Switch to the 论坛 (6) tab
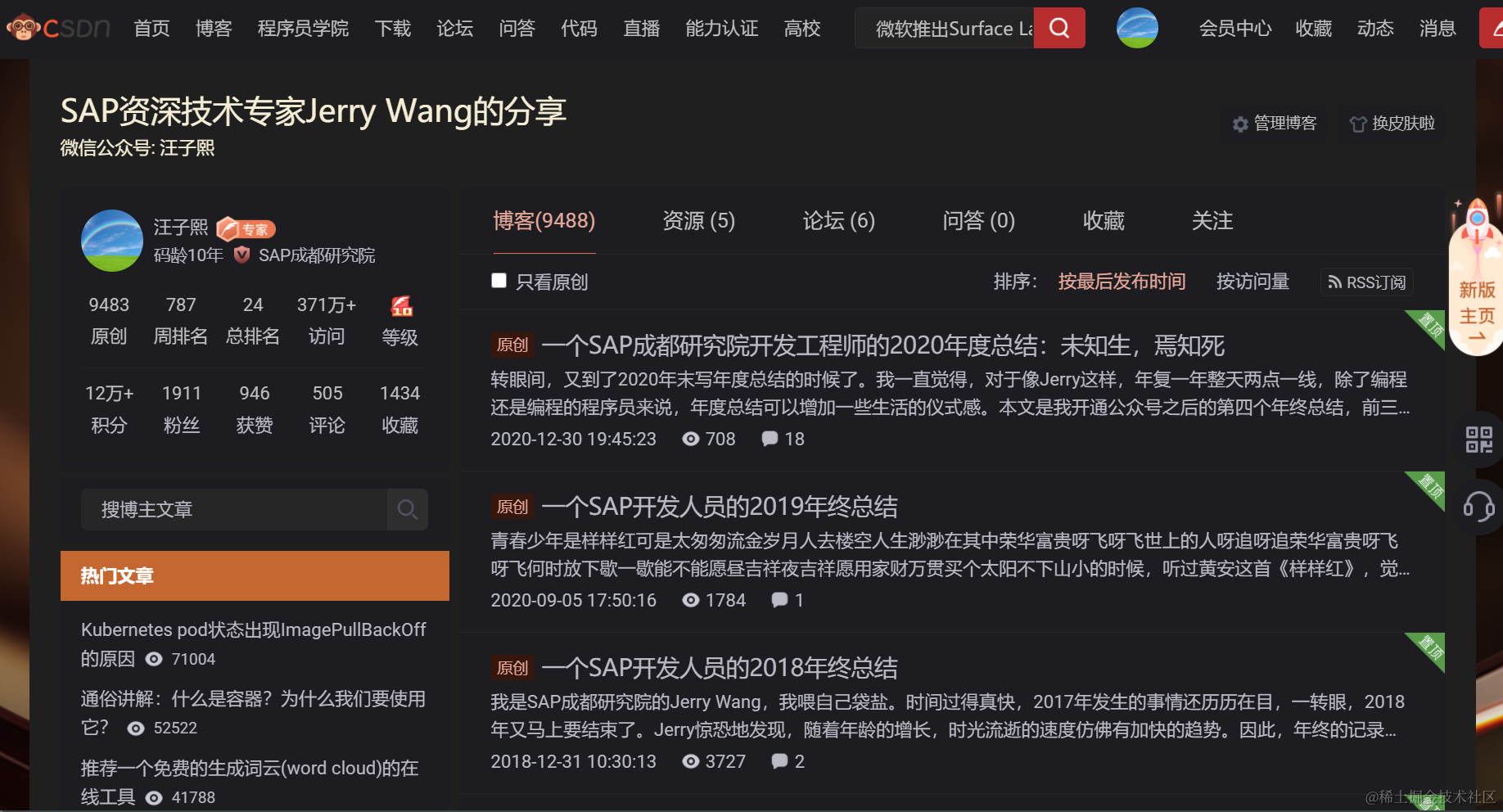The image size is (1503, 812). 838,221
